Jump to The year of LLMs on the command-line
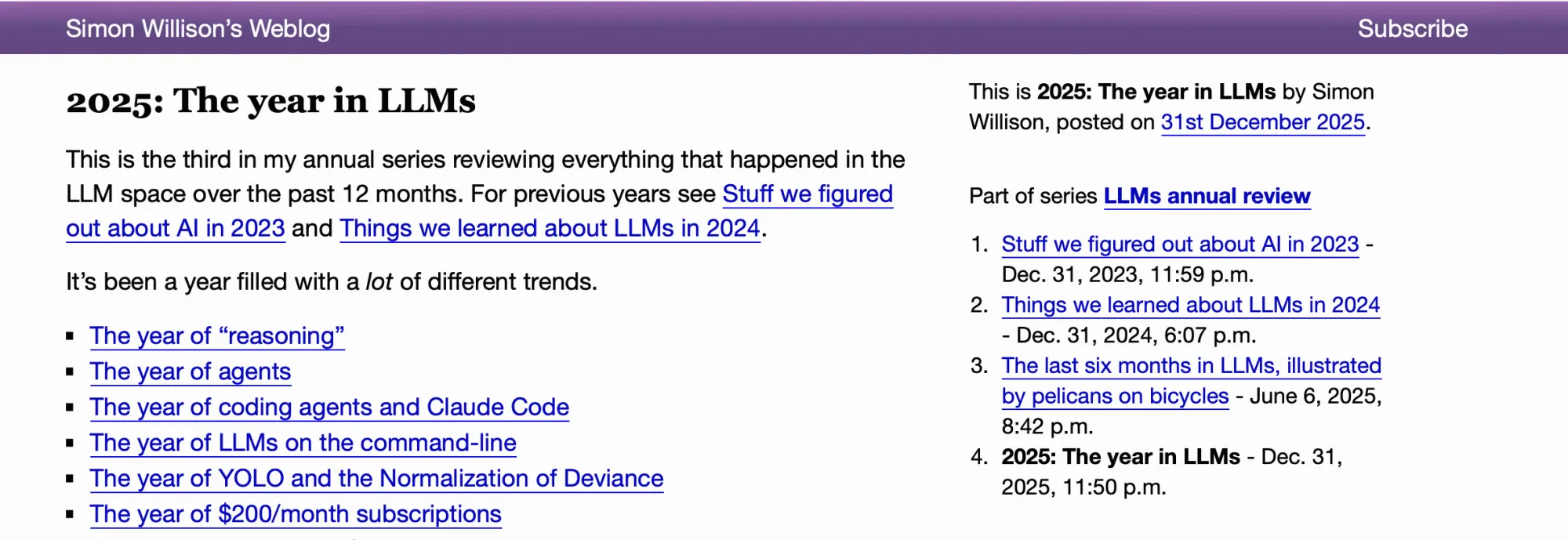This screenshot has height=540, width=1568. pyautogui.click(x=303, y=443)
